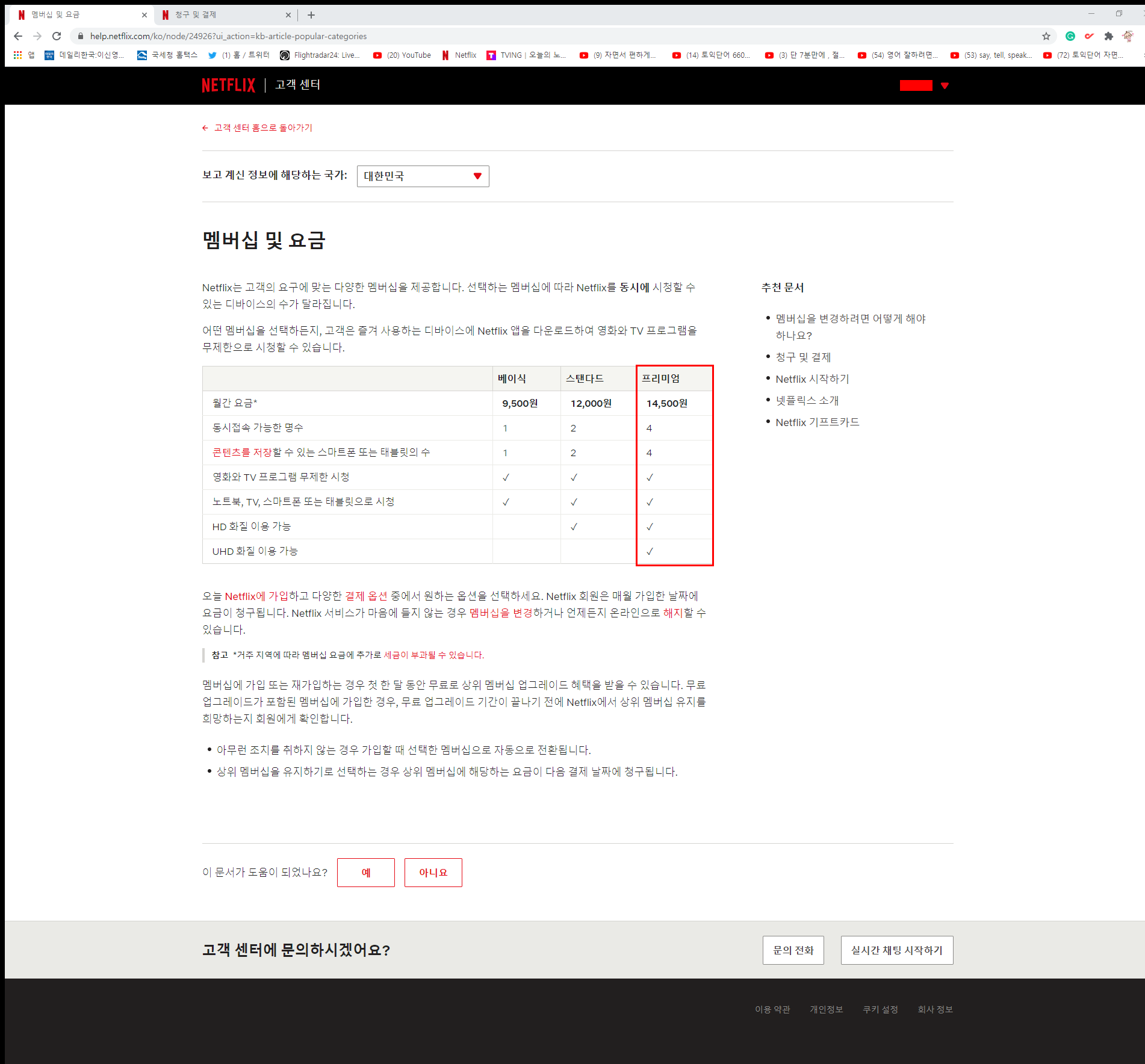Open the 이용 약관 footer link
The image size is (1145, 1064).
click(772, 1009)
